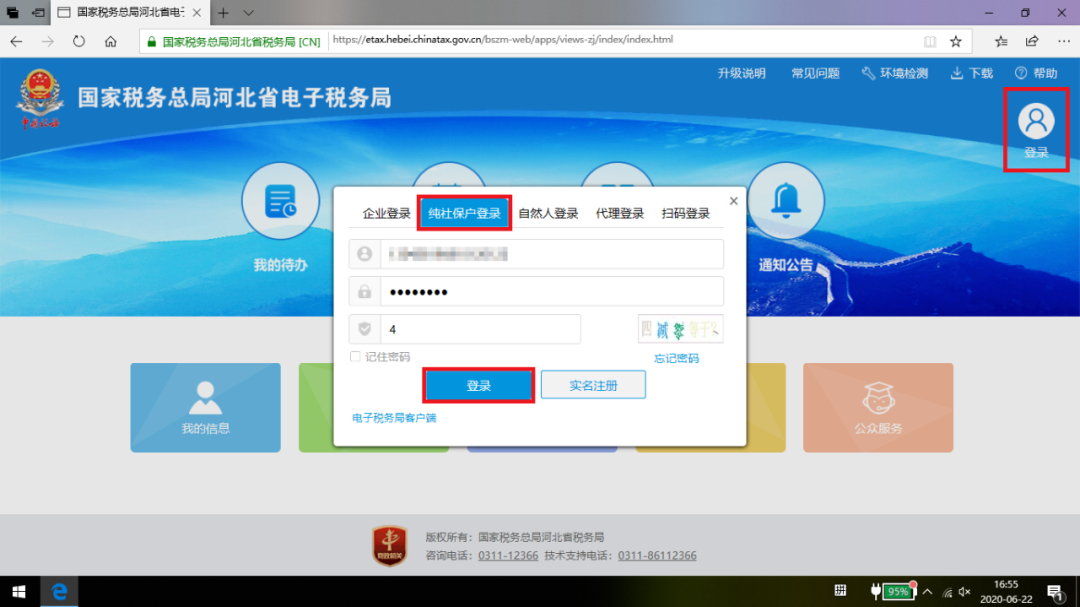The width and height of the screenshot is (1080, 607).
Task: Open 环境检测 tool
Action: [895, 73]
